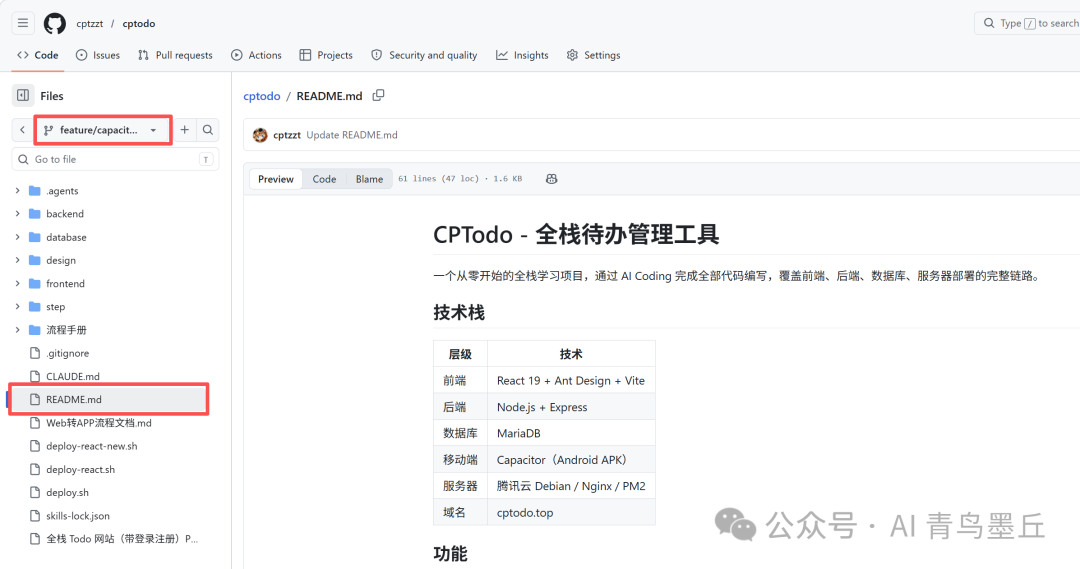Open the Projects tab
Viewport: 1080px width, 569px height.
pos(326,55)
